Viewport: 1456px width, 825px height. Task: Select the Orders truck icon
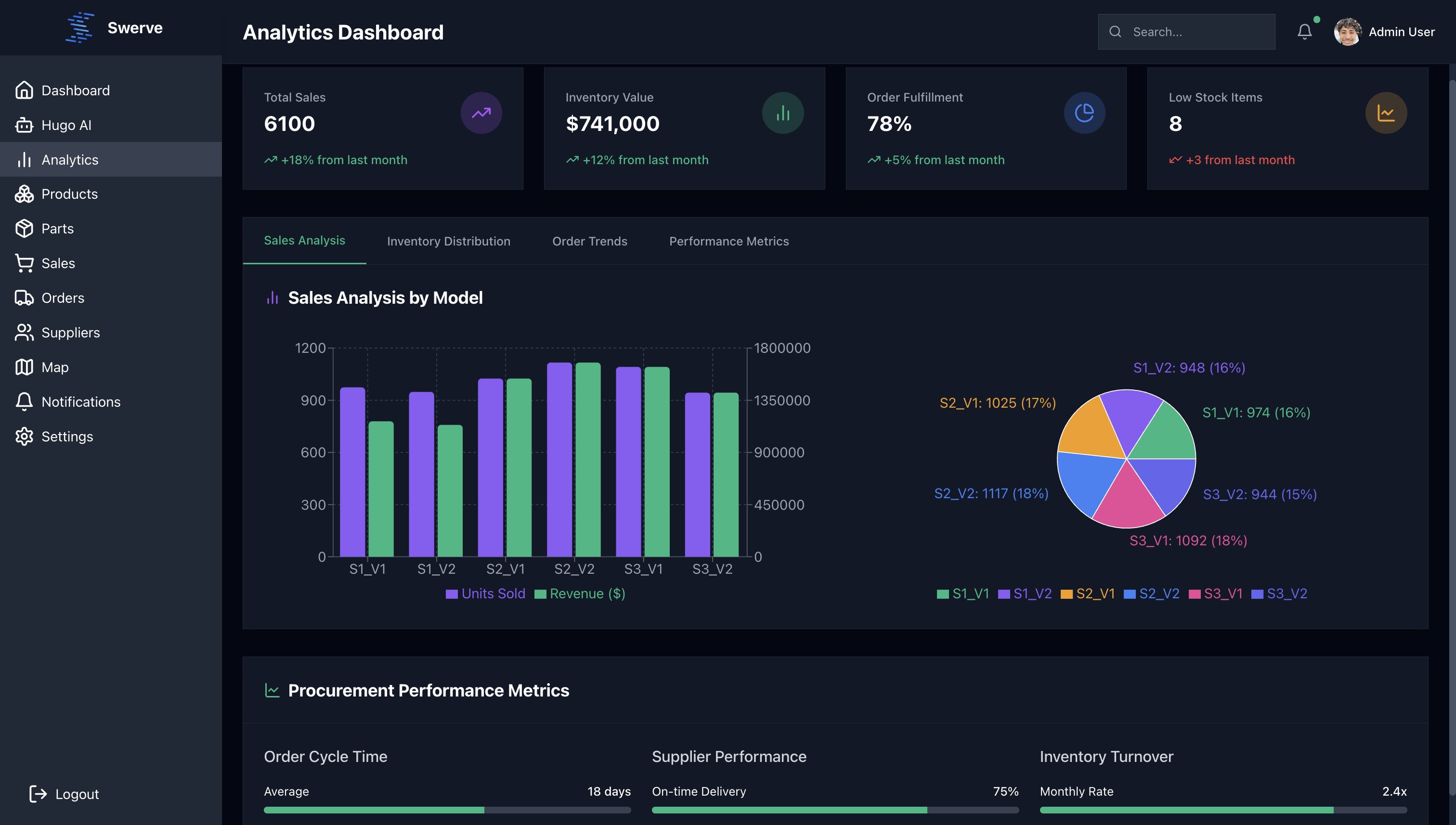coord(24,298)
